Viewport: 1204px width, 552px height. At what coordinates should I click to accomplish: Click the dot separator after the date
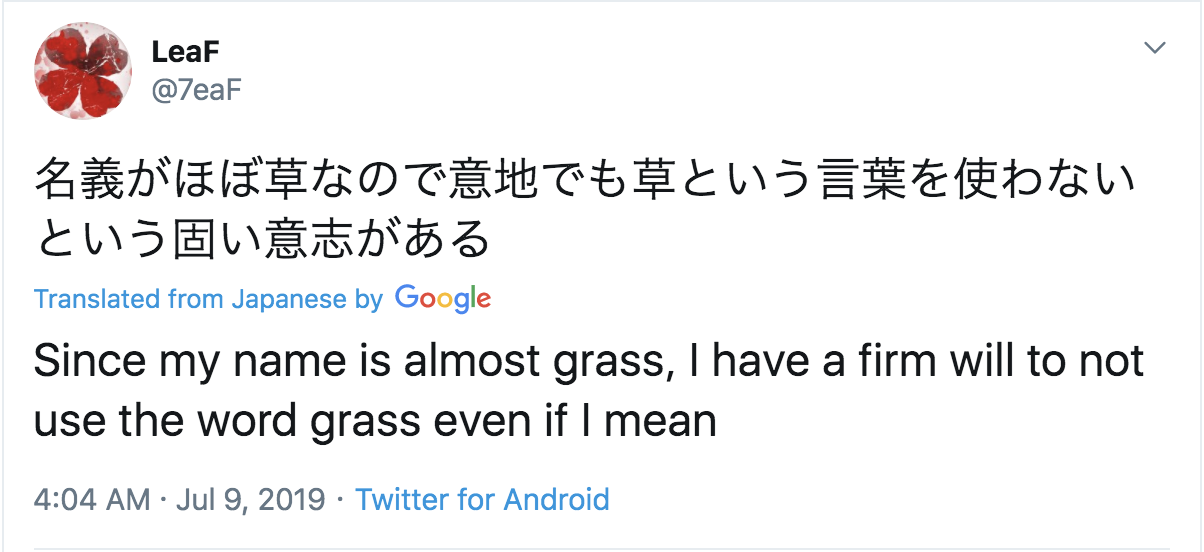click(x=340, y=499)
